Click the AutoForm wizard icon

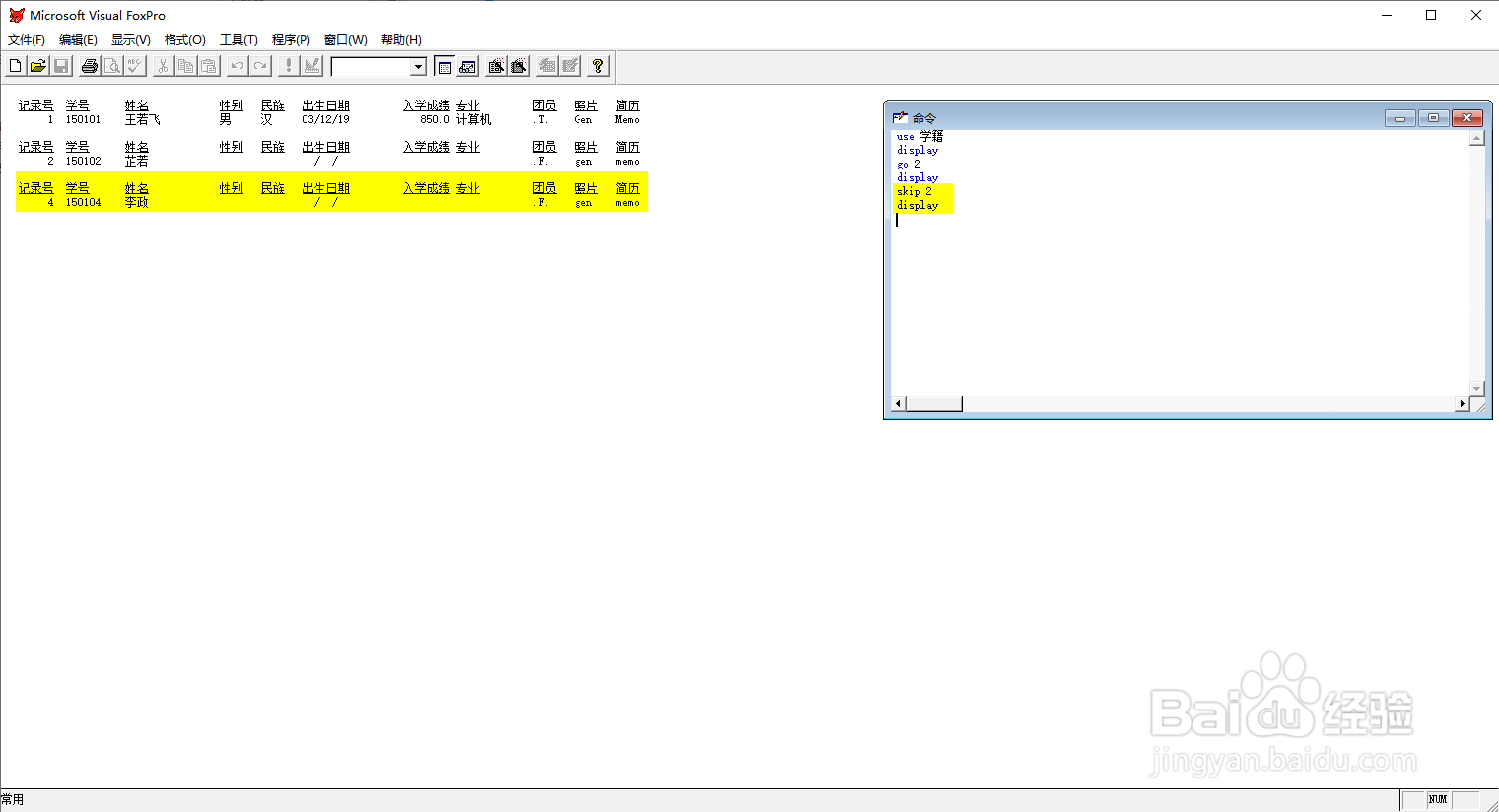pyautogui.click(x=547, y=66)
